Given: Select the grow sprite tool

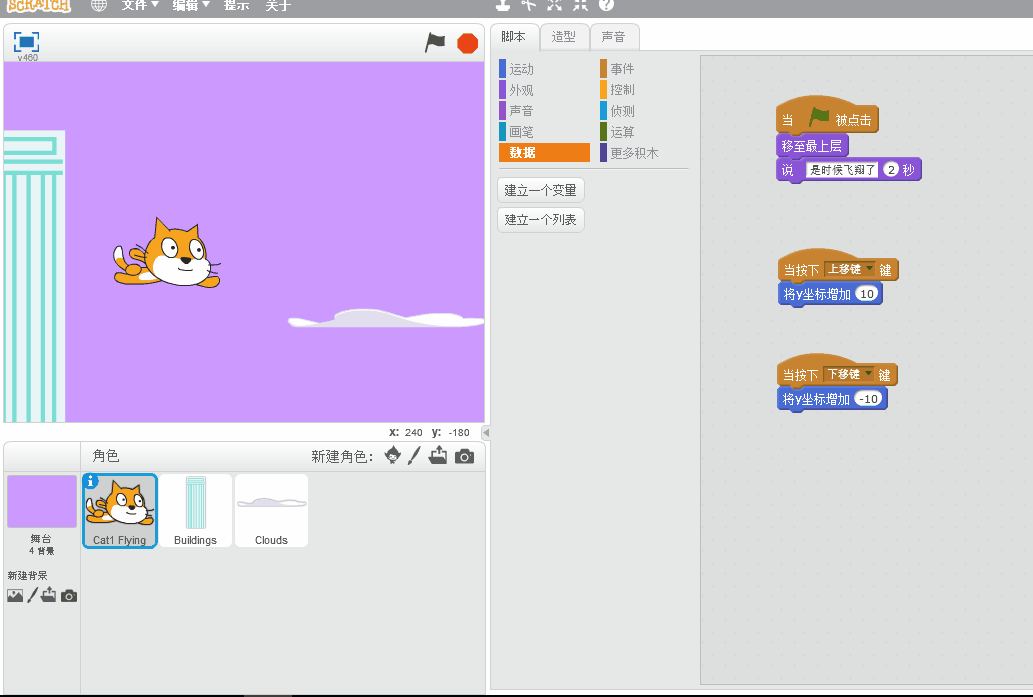Looking at the screenshot, I should [555, 5].
